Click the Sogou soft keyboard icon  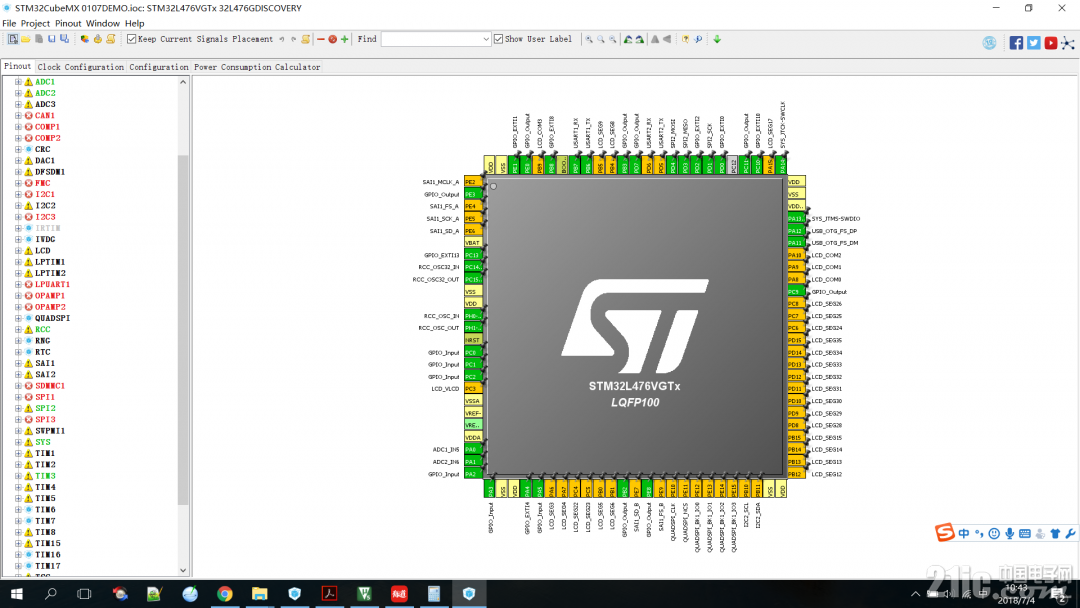pos(1025,534)
